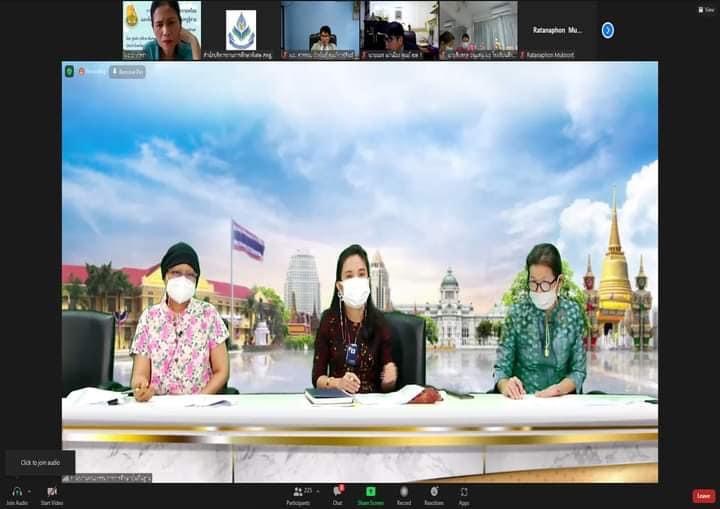
Task: Open the Apps panel
Action: 464,491
